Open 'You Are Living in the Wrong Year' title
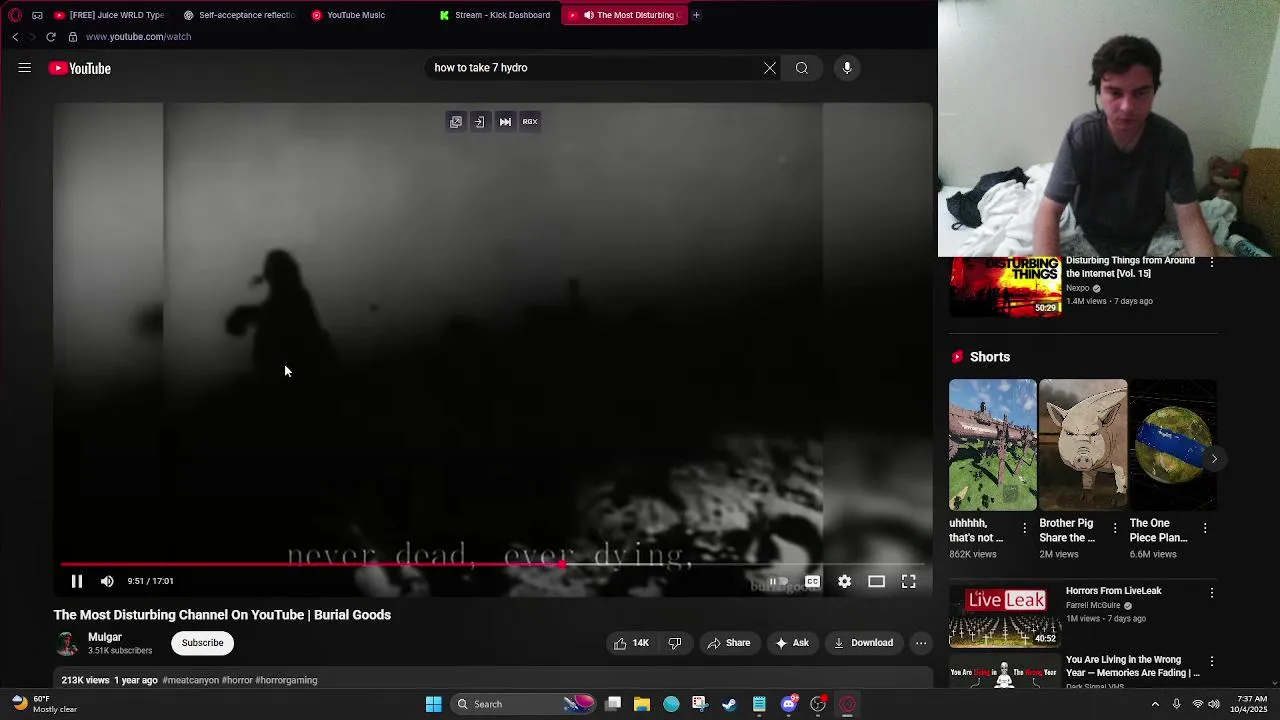This screenshot has width=1280, height=720. point(1130,666)
